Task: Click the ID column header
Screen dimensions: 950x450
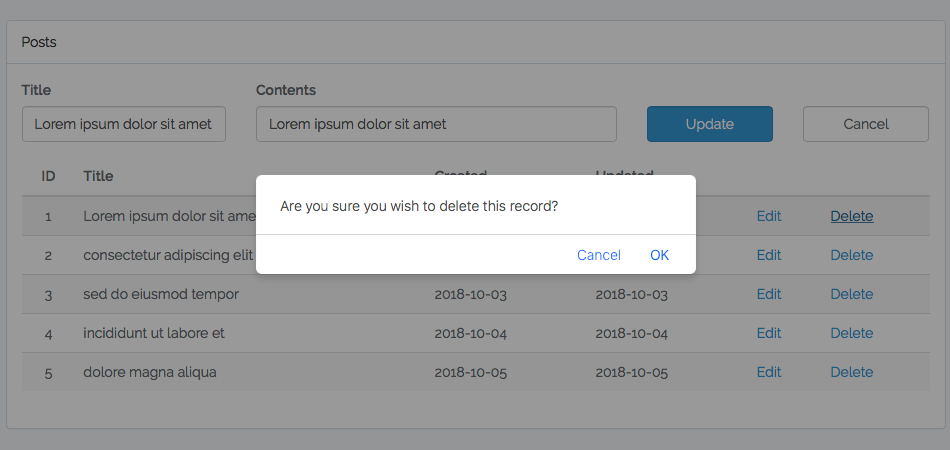Action: click(x=48, y=176)
